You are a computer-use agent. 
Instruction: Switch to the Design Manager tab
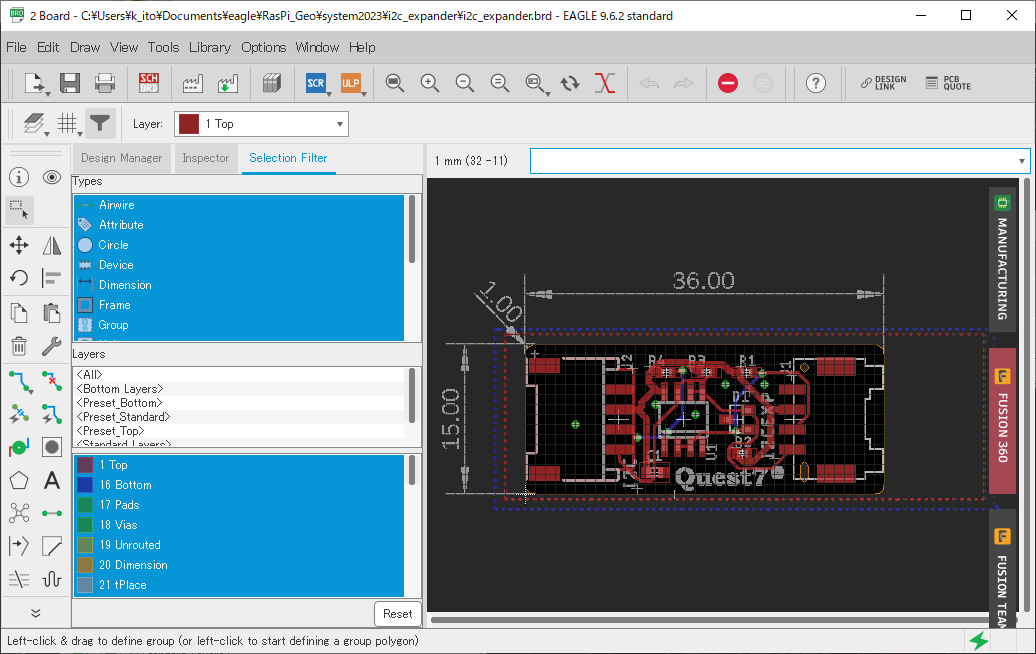coord(122,159)
